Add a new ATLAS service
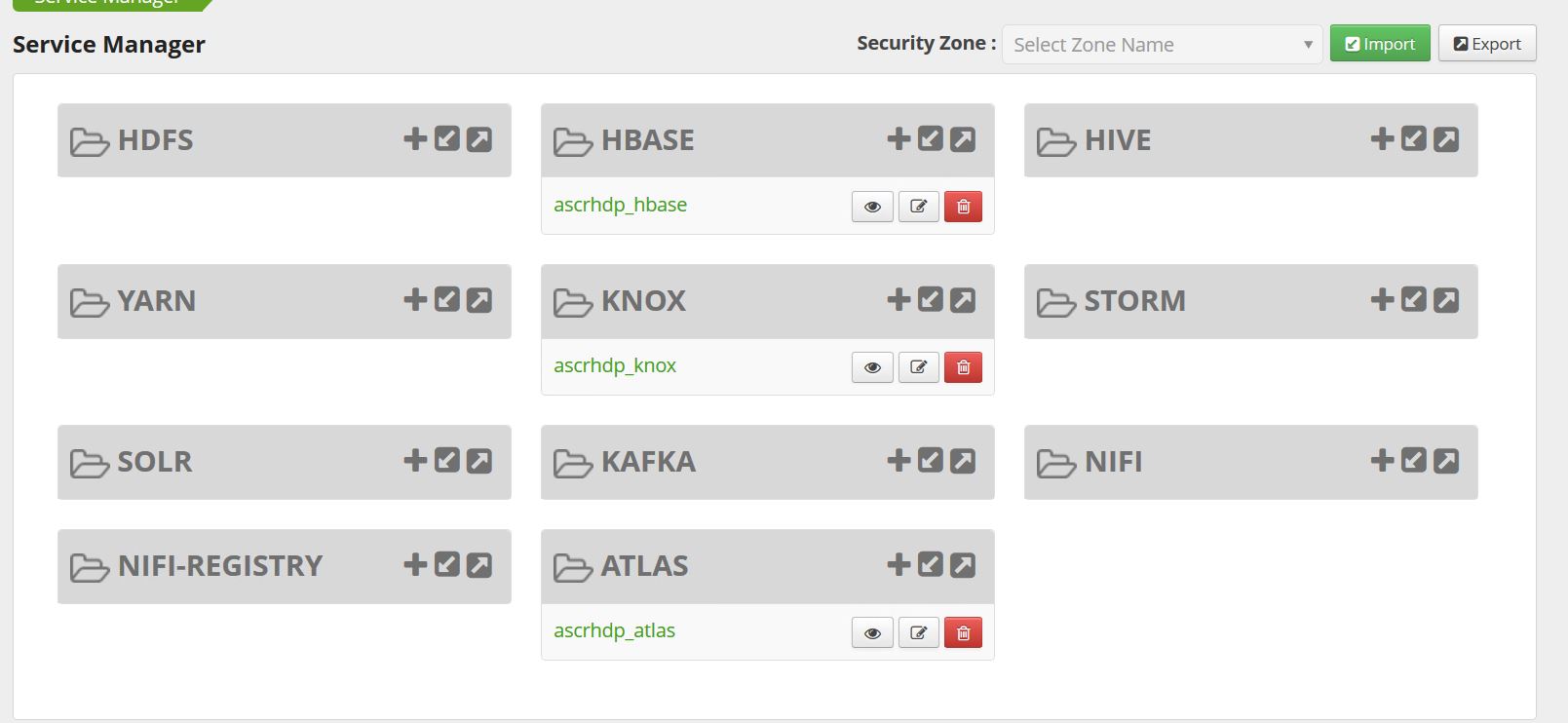Viewport: 1568px width, 723px height. (x=897, y=564)
